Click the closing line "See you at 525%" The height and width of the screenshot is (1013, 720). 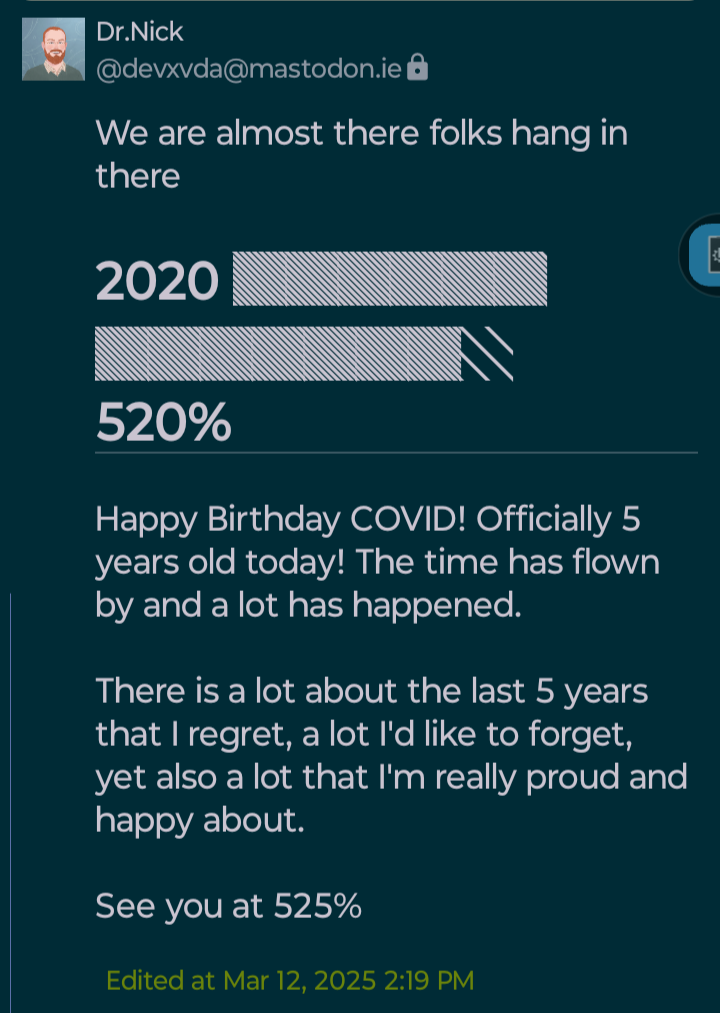(x=228, y=905)
